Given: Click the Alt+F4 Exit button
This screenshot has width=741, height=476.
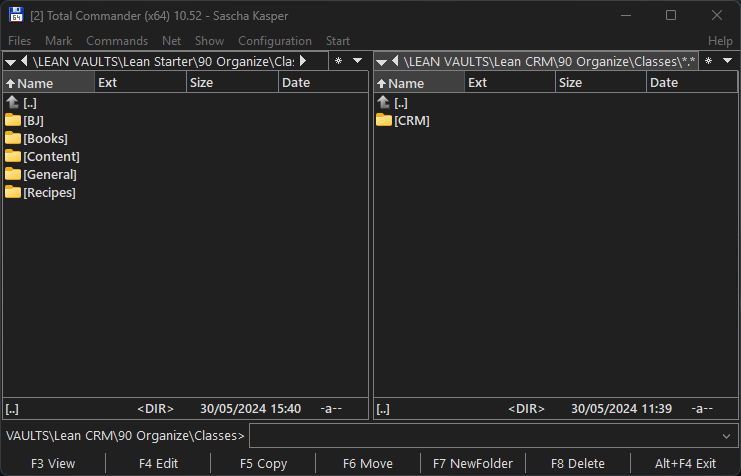Looking at the screenshot, I should (x=685, y=464).
